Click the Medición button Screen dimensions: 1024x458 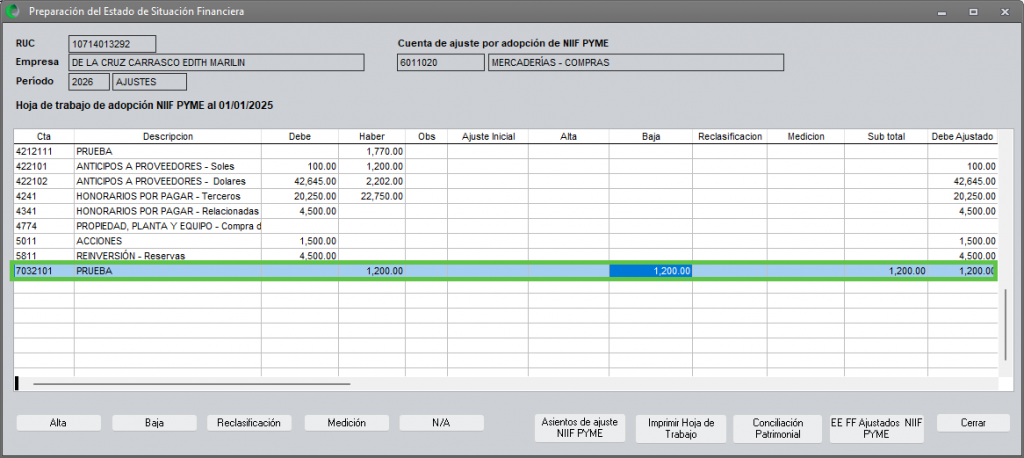pyautogui.click(x=347, y=423)
